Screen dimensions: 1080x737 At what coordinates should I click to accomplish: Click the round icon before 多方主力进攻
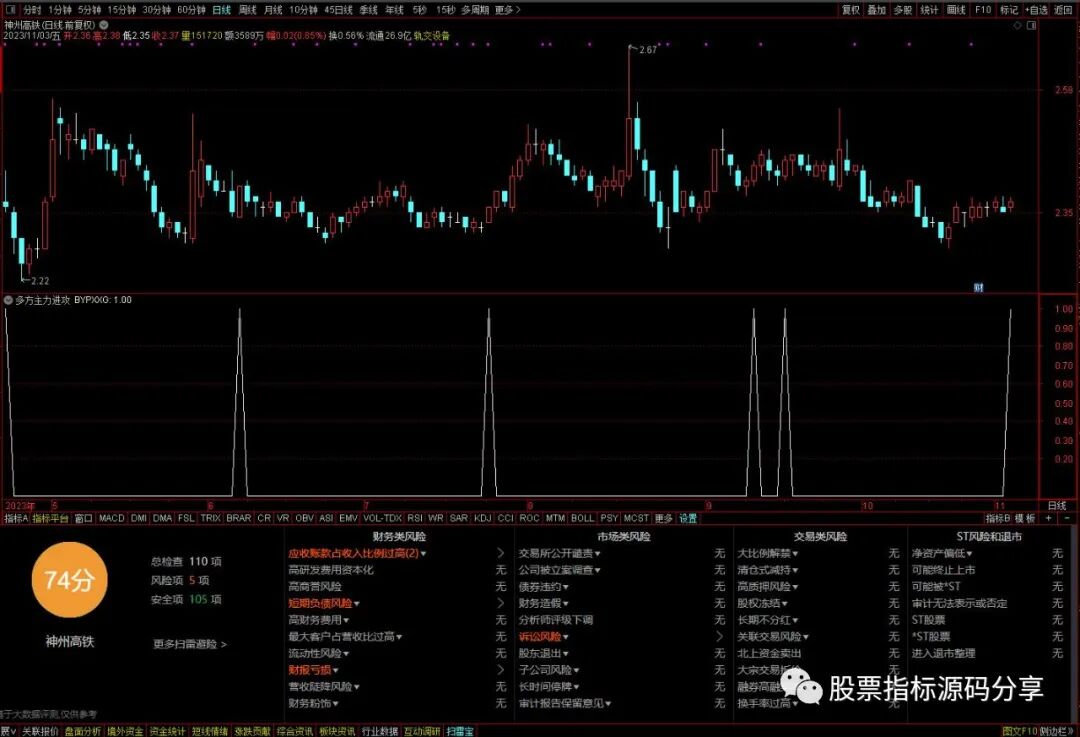pyautogui.click(x=8, y=300)
